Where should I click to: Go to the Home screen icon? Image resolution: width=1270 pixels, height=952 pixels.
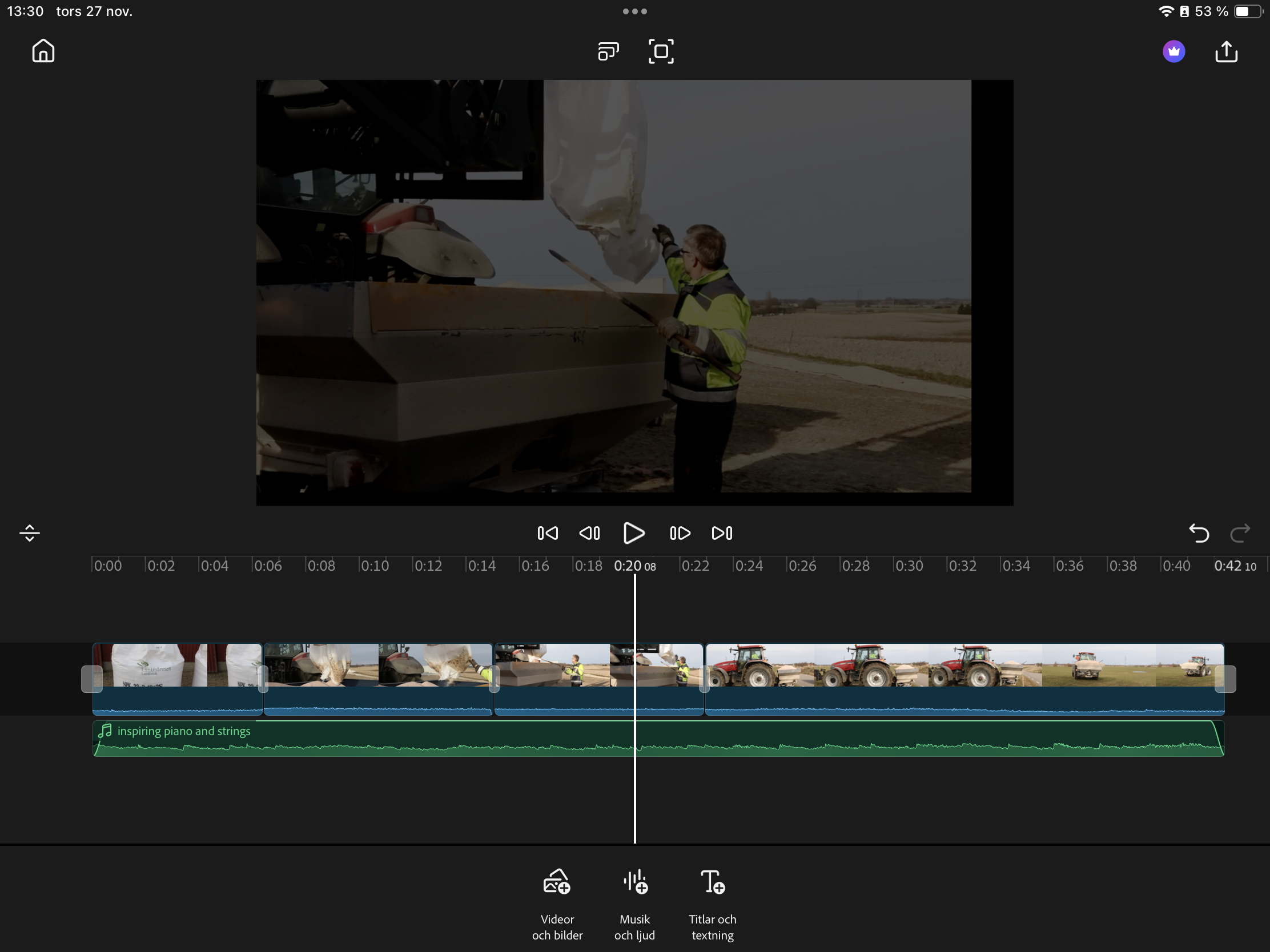[x=43, y=51]
